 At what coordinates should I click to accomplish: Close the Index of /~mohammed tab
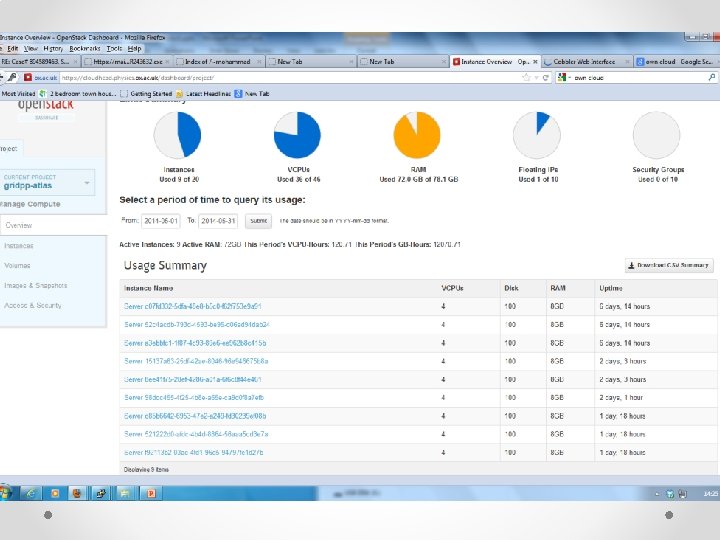pyautogui.click(x=259, y=62)
